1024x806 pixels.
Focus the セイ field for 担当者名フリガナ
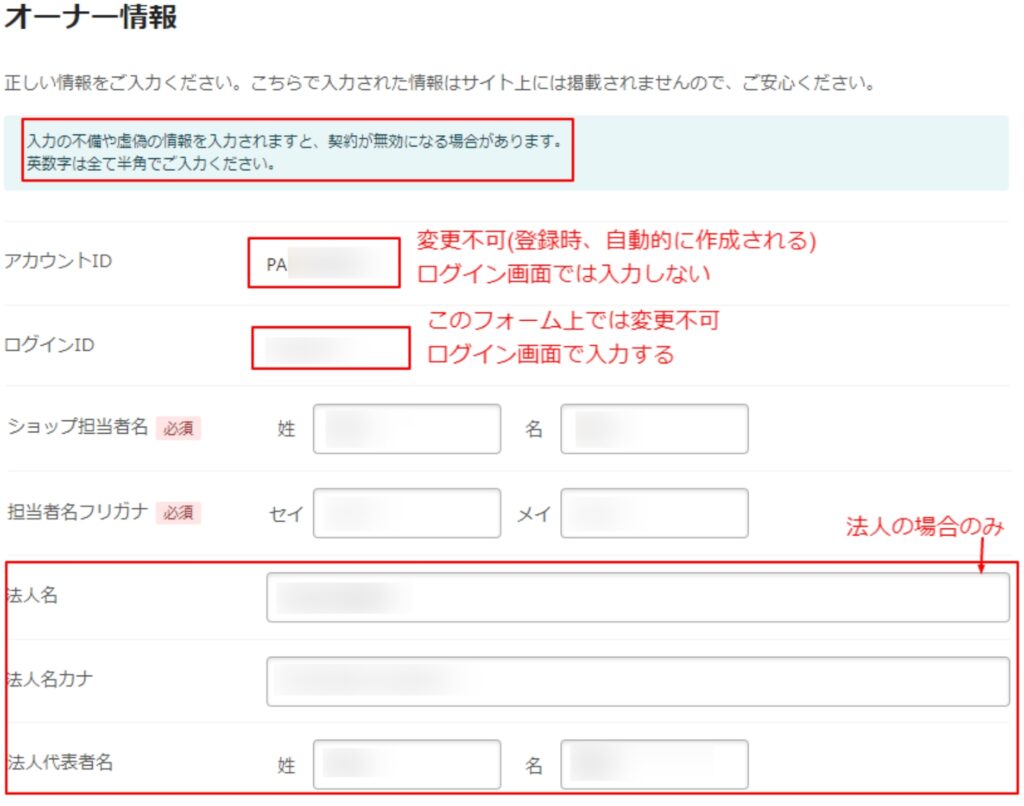point(406,513)
